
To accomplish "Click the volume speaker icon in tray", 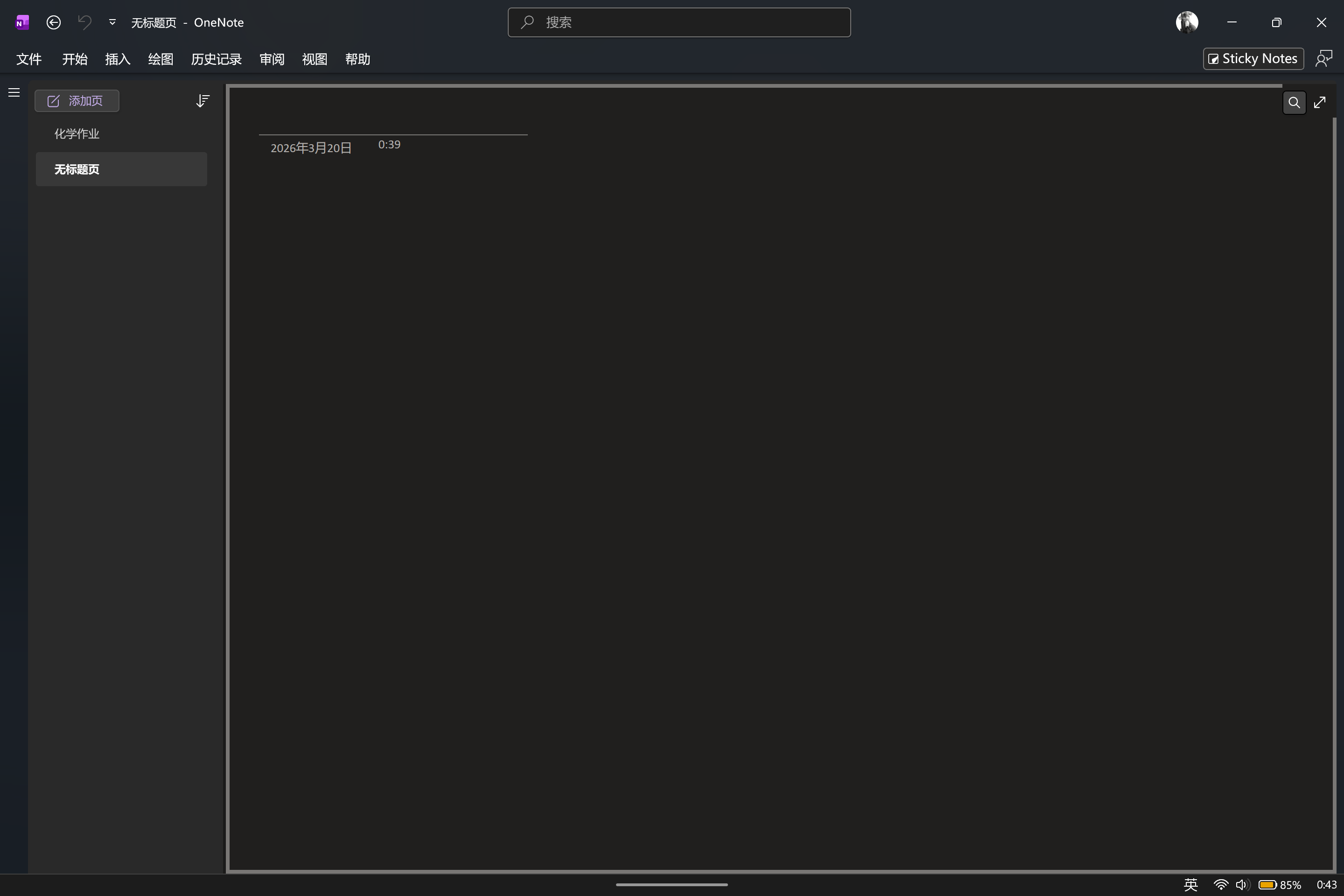I will 1242,885.
